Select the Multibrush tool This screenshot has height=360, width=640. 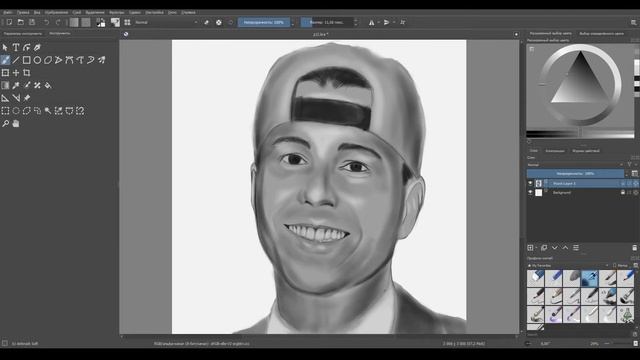point(101,60)
